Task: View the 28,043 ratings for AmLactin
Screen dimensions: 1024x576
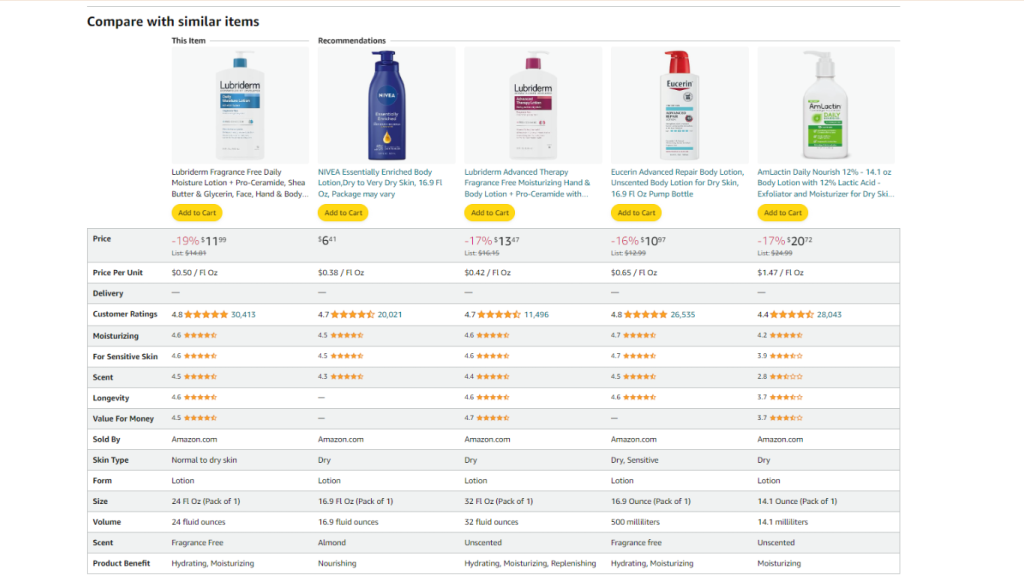Action: [829, 315]
